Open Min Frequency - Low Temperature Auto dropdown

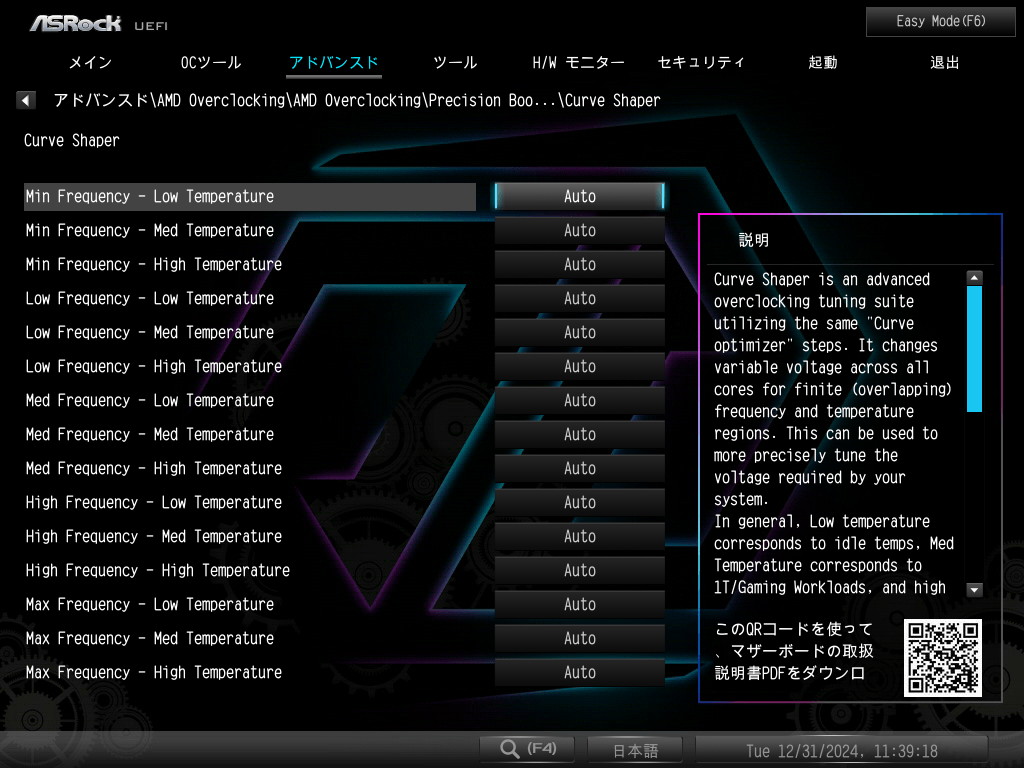(x=579, y=197)
